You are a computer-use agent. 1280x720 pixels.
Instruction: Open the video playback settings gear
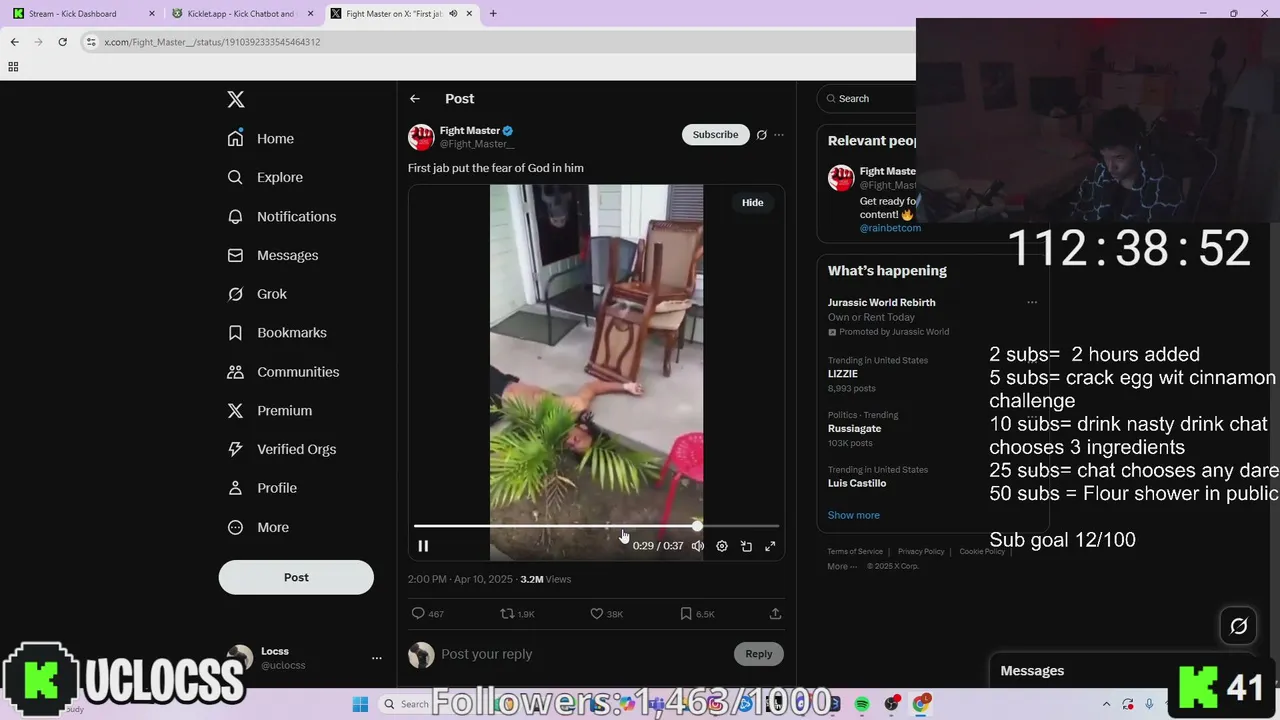click(722, 546)
